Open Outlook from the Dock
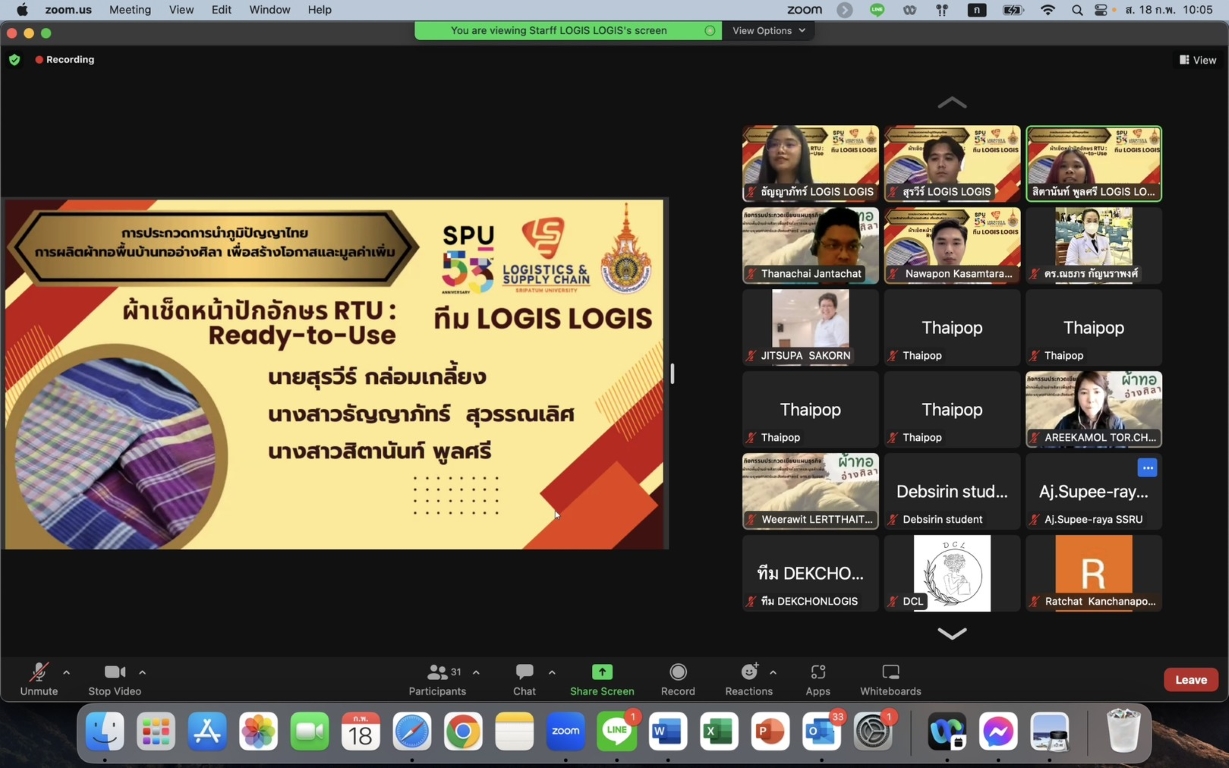This screenshot has height=768, width=1229. tap(822, 733)
